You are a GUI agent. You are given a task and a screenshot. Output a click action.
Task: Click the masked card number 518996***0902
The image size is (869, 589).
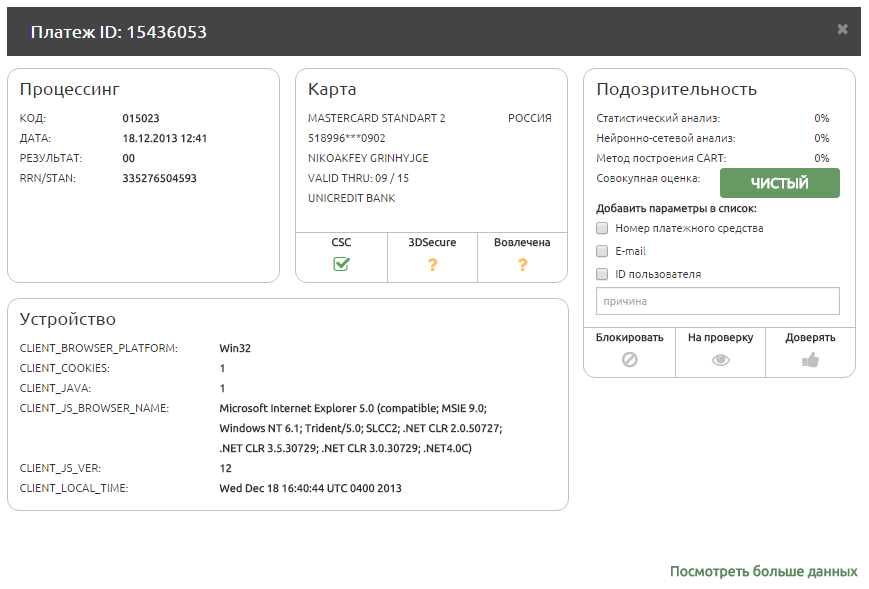tap(346, 138)
